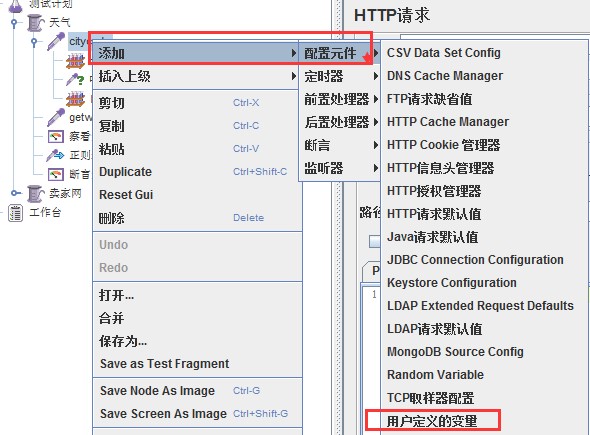Select the 卖家网 thread group label
590x435 pixels.
[x=65, y=193]
